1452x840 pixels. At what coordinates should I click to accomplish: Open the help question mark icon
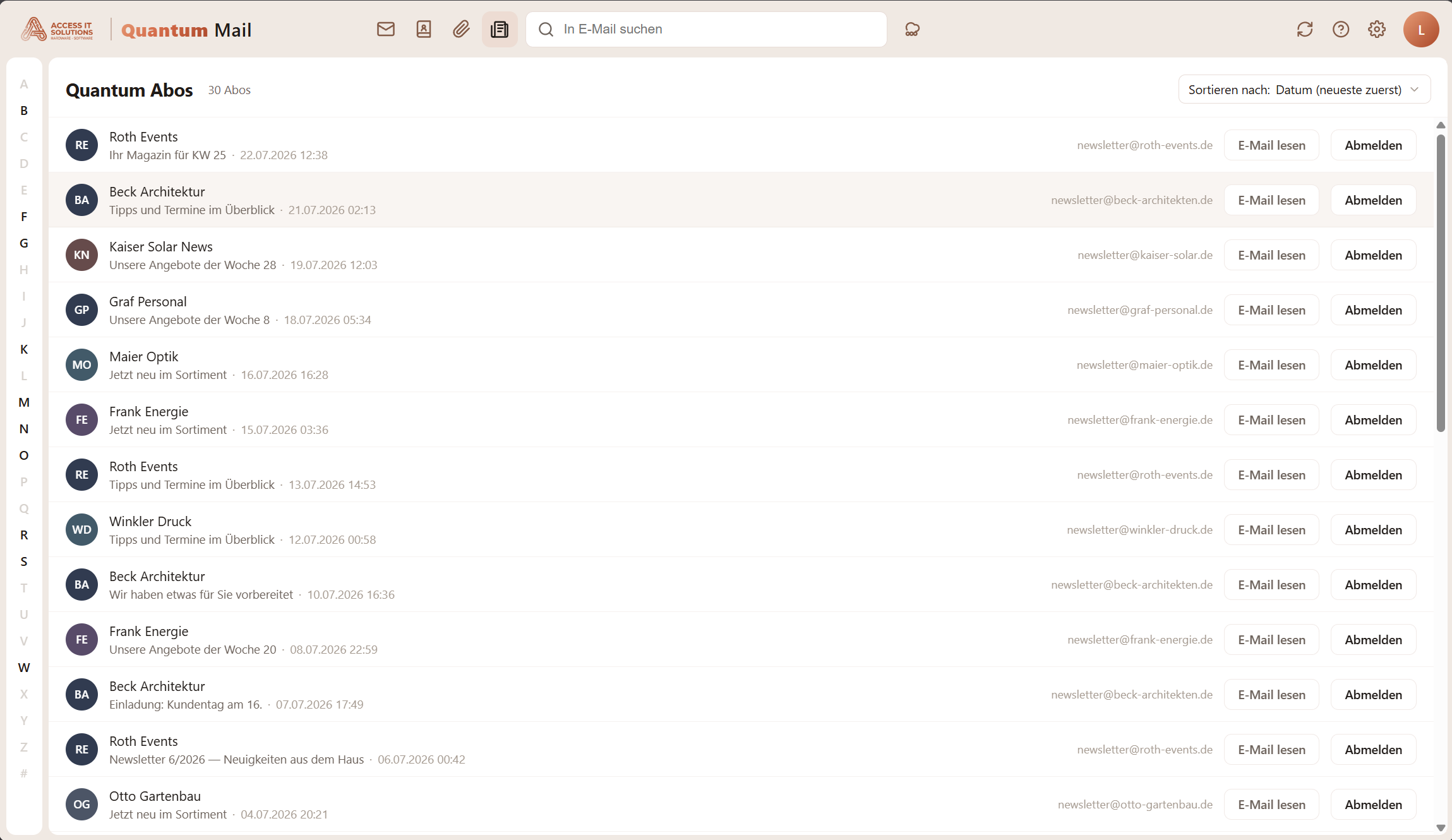point(1341,29)
